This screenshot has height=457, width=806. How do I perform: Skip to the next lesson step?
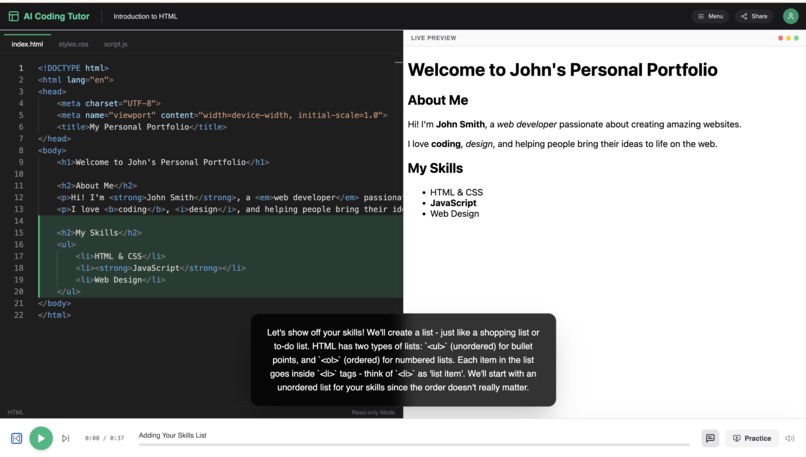(65, 438)
